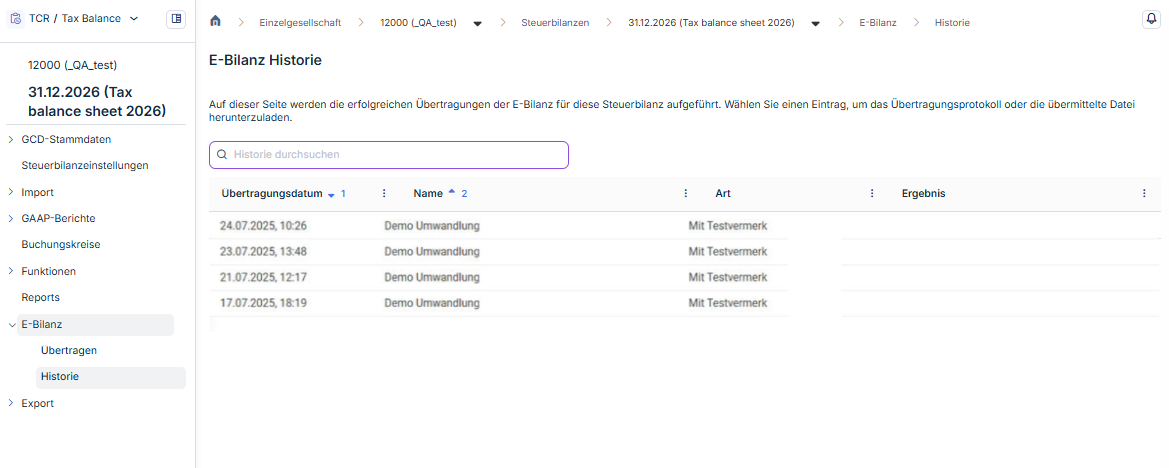Sort by Ergebnis column header
The height and width of the screenshot is (468, 1169).
coord(923,194)
